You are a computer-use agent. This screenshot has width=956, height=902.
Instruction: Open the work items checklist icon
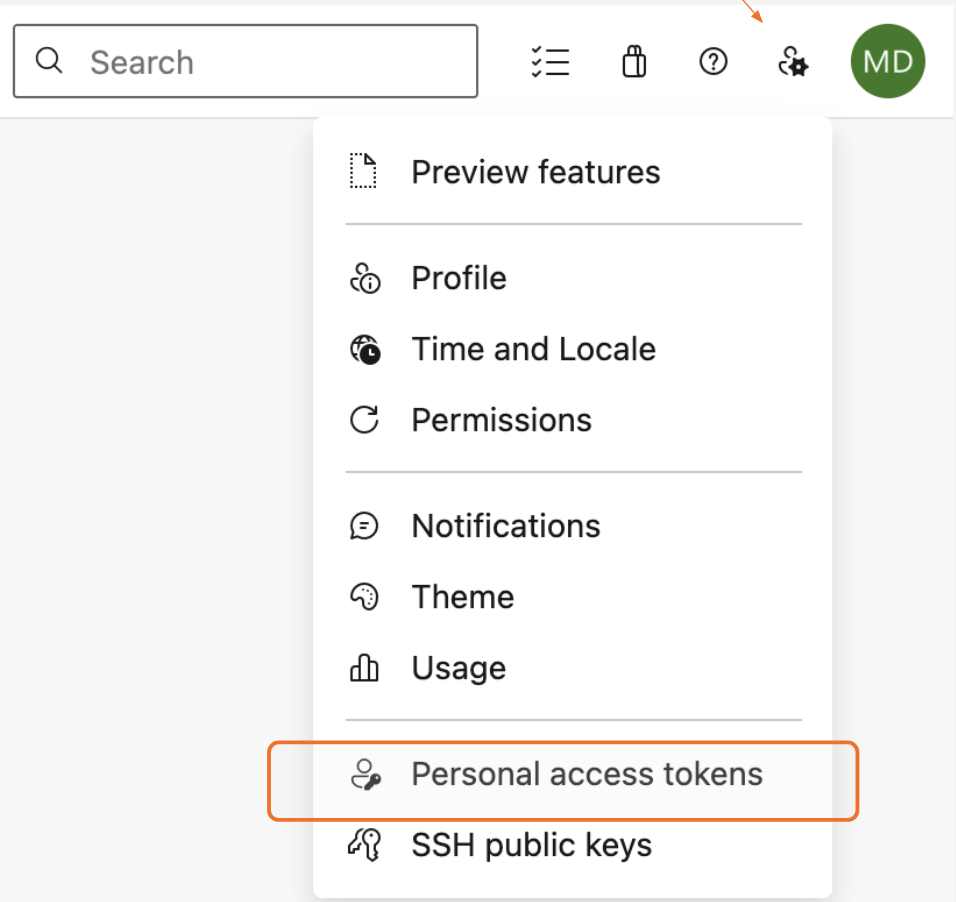(550, 62)
